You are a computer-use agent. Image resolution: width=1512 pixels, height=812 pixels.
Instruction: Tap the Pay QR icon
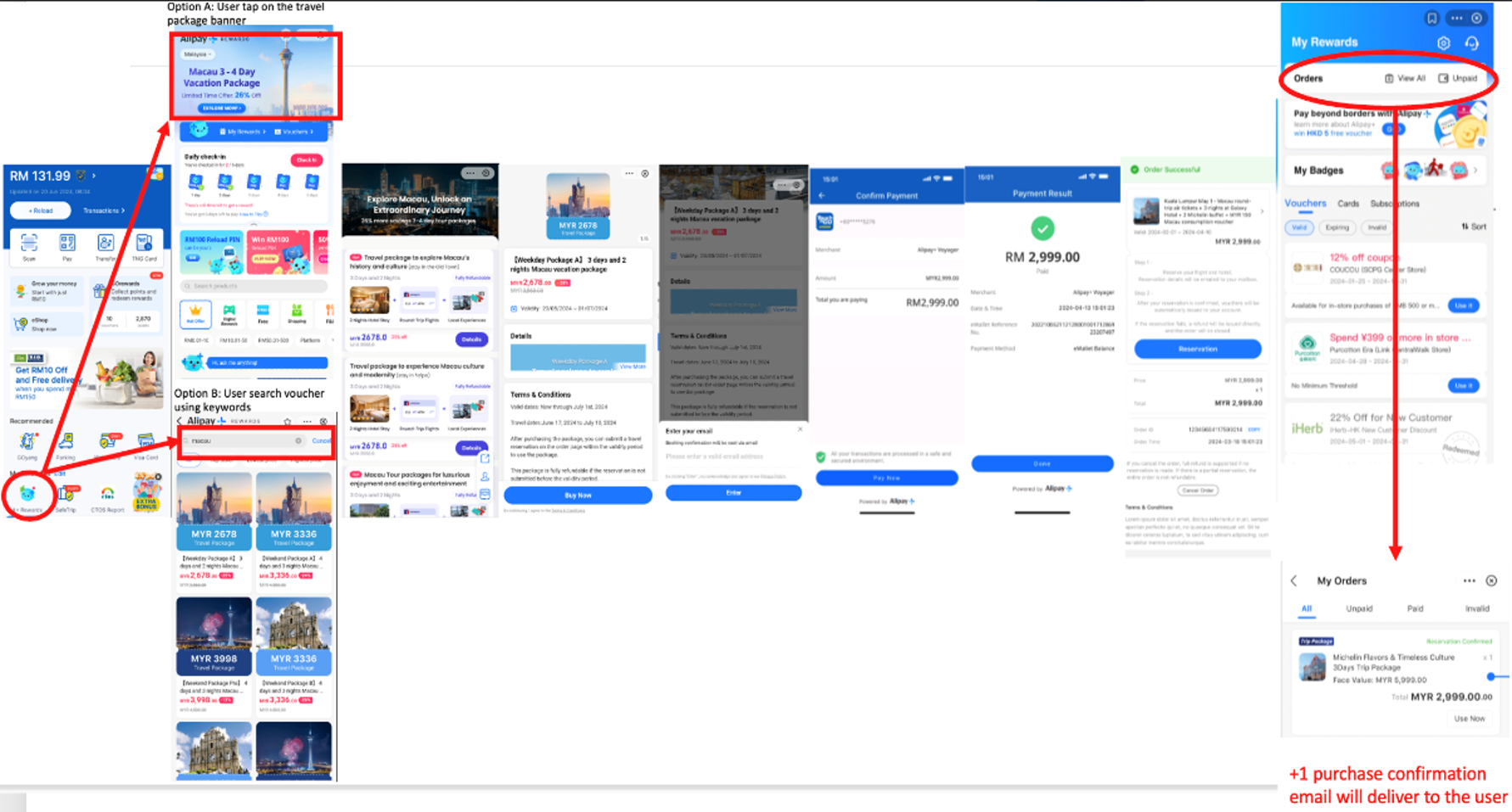pos(67,244)
